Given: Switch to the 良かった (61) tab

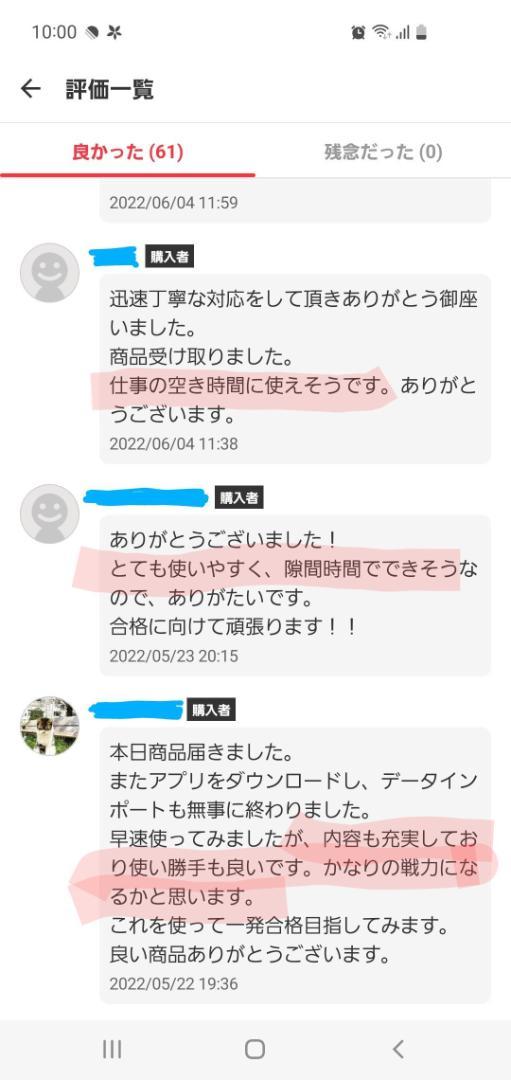Looking at the screenshot, I should coord(127,152).
